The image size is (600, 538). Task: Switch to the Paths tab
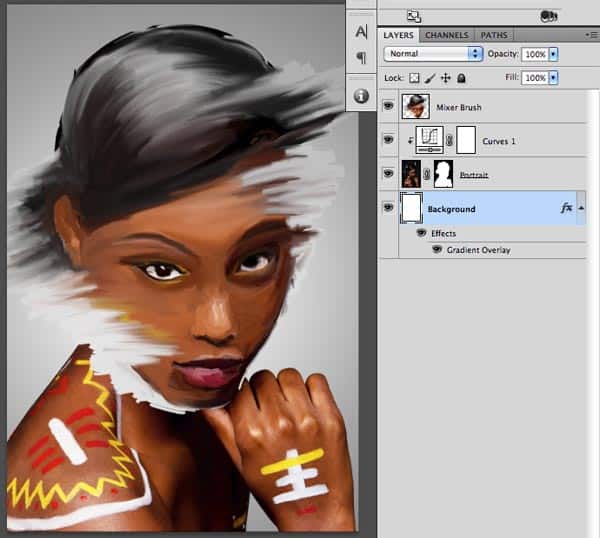[x=494, y=35]
